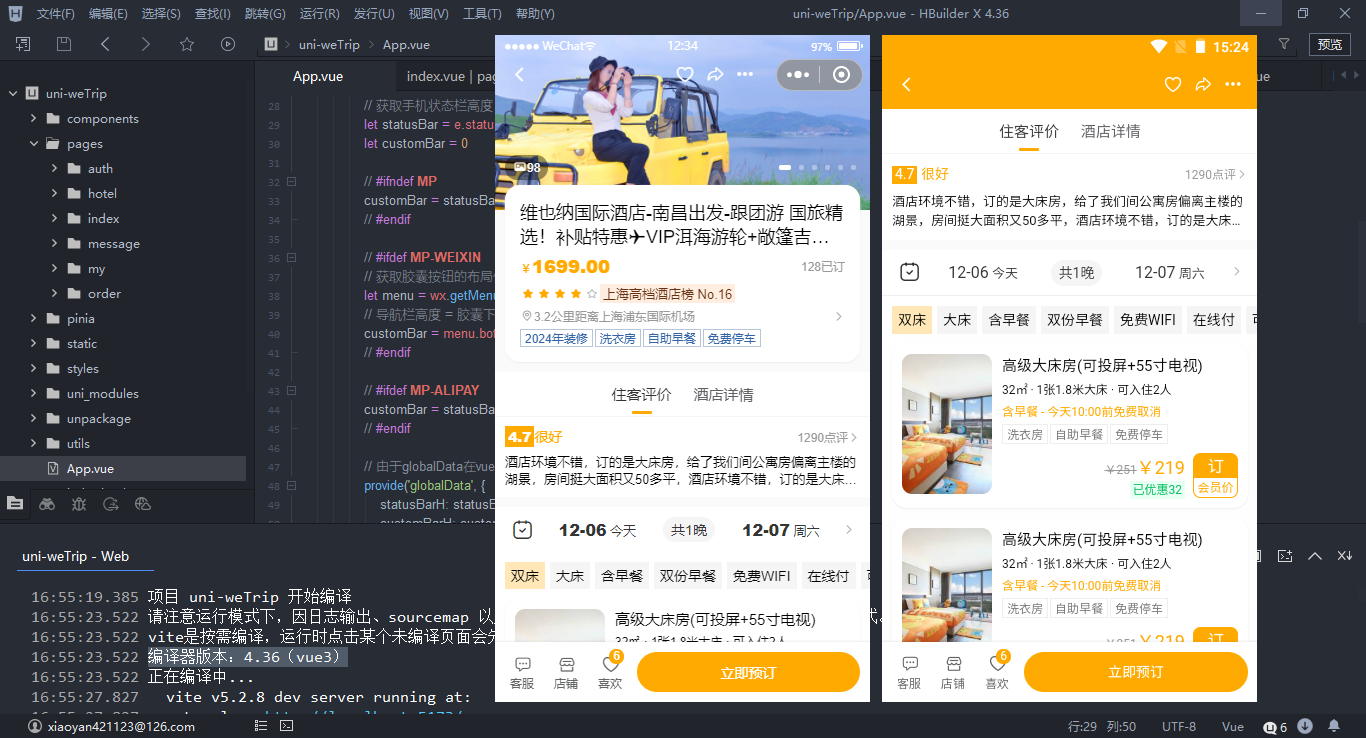Collapse the uni-weTrip project root
This screenshot has height=738, width=1366.
pos(13,94)
